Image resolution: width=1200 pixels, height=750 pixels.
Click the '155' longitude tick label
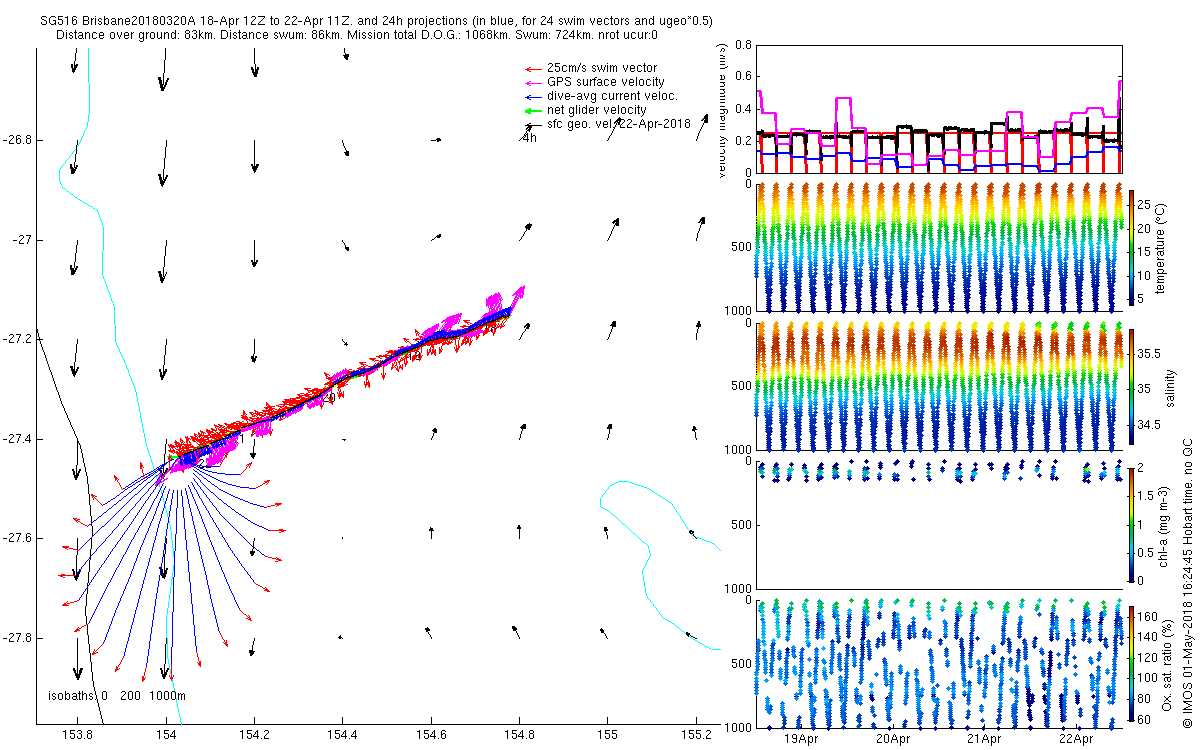pos(607,735)
